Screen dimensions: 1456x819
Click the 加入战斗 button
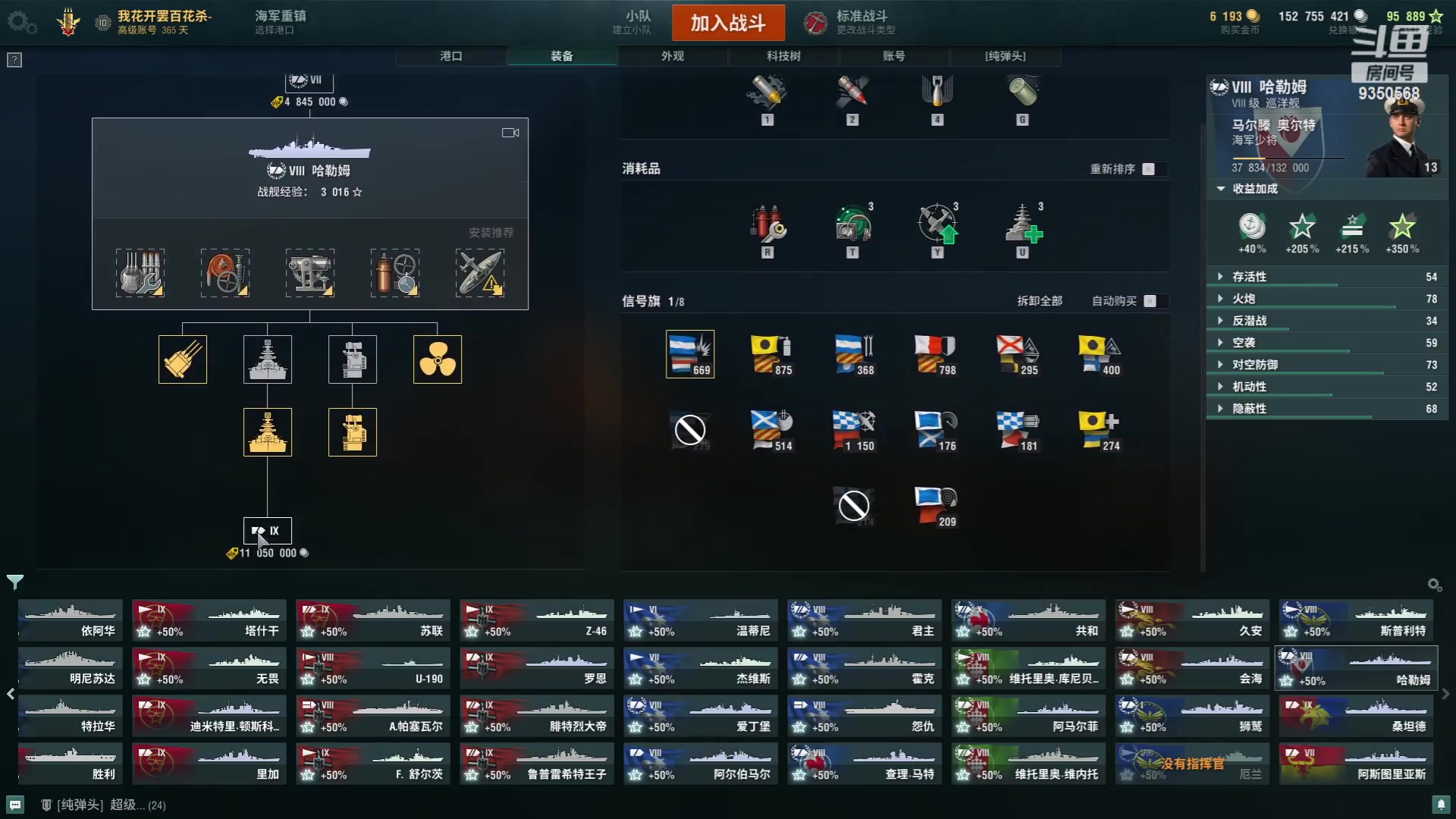pyautogui.click(x=728, y=23)
